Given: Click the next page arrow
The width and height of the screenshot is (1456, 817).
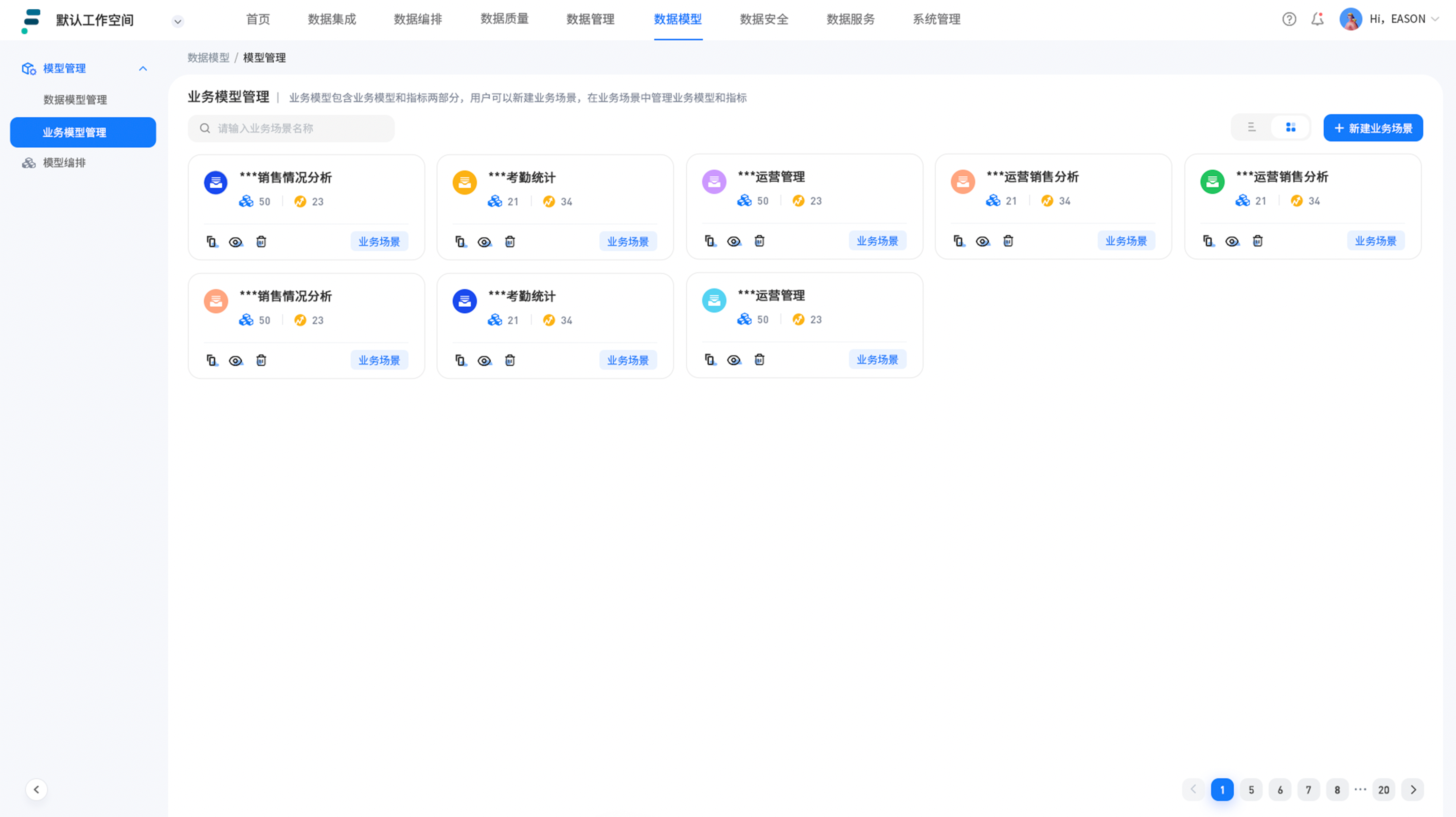Looking at the screenshot, I should tap(1413, 790).
